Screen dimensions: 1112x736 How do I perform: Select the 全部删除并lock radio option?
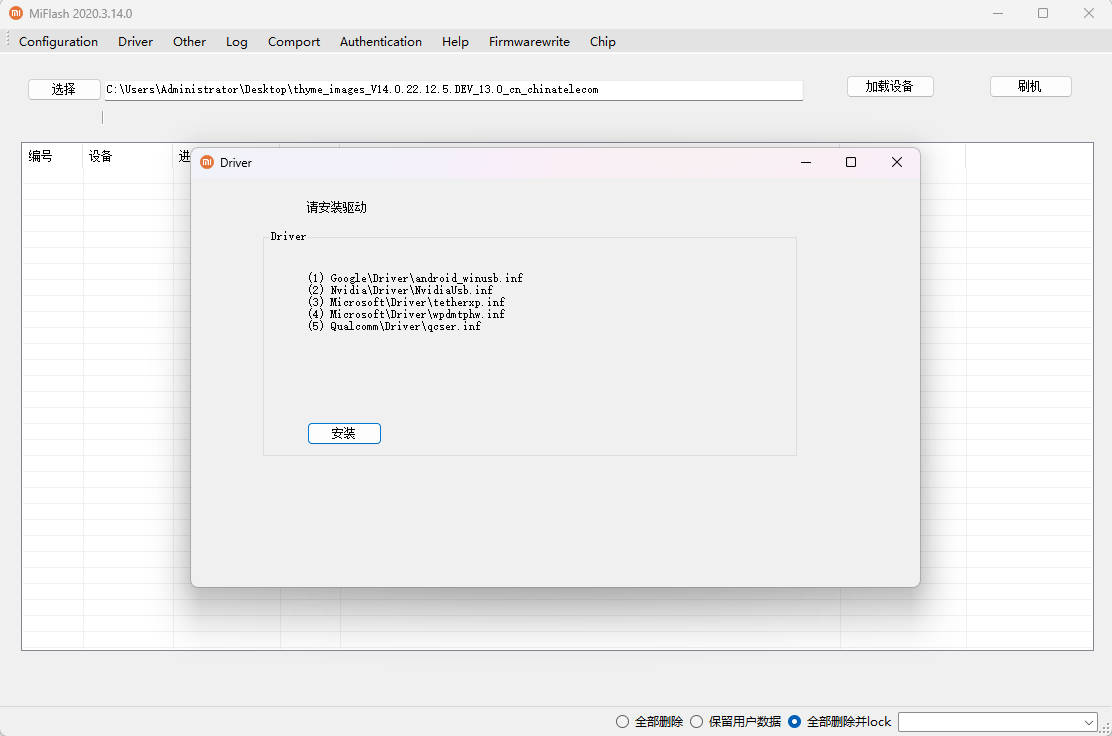(795, 722)
